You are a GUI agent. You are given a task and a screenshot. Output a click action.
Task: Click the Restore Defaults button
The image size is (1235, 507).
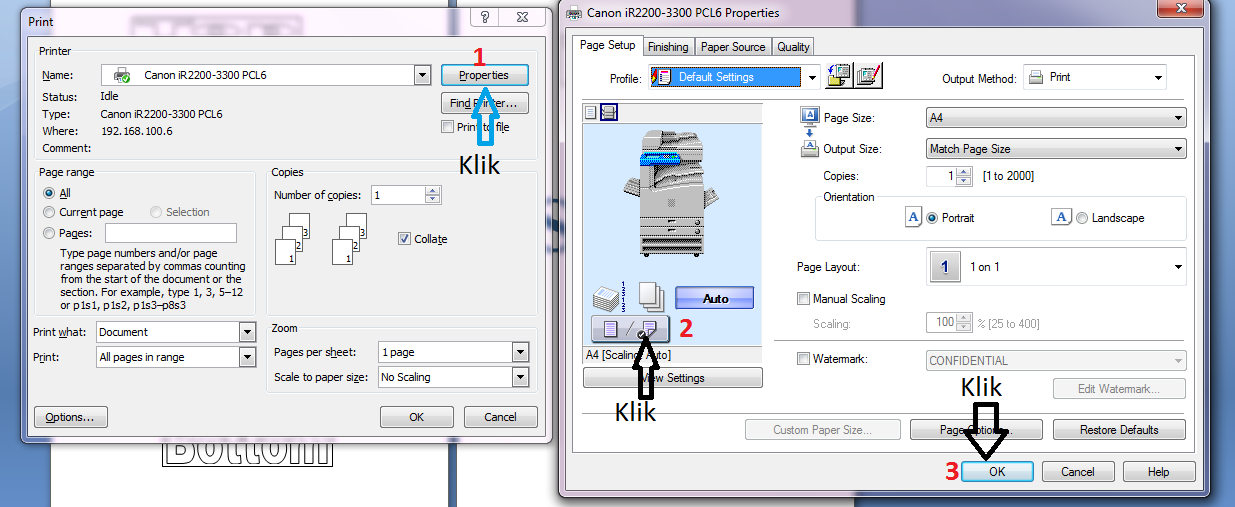tap(1119, 430)
